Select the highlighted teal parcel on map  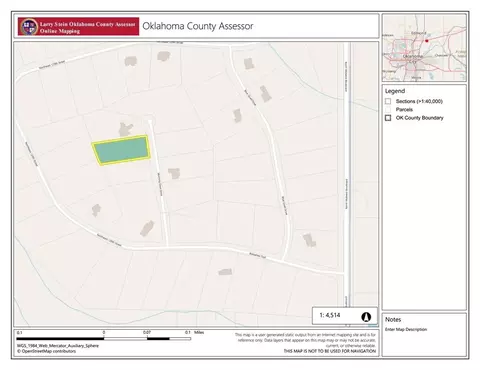(121, 150)
